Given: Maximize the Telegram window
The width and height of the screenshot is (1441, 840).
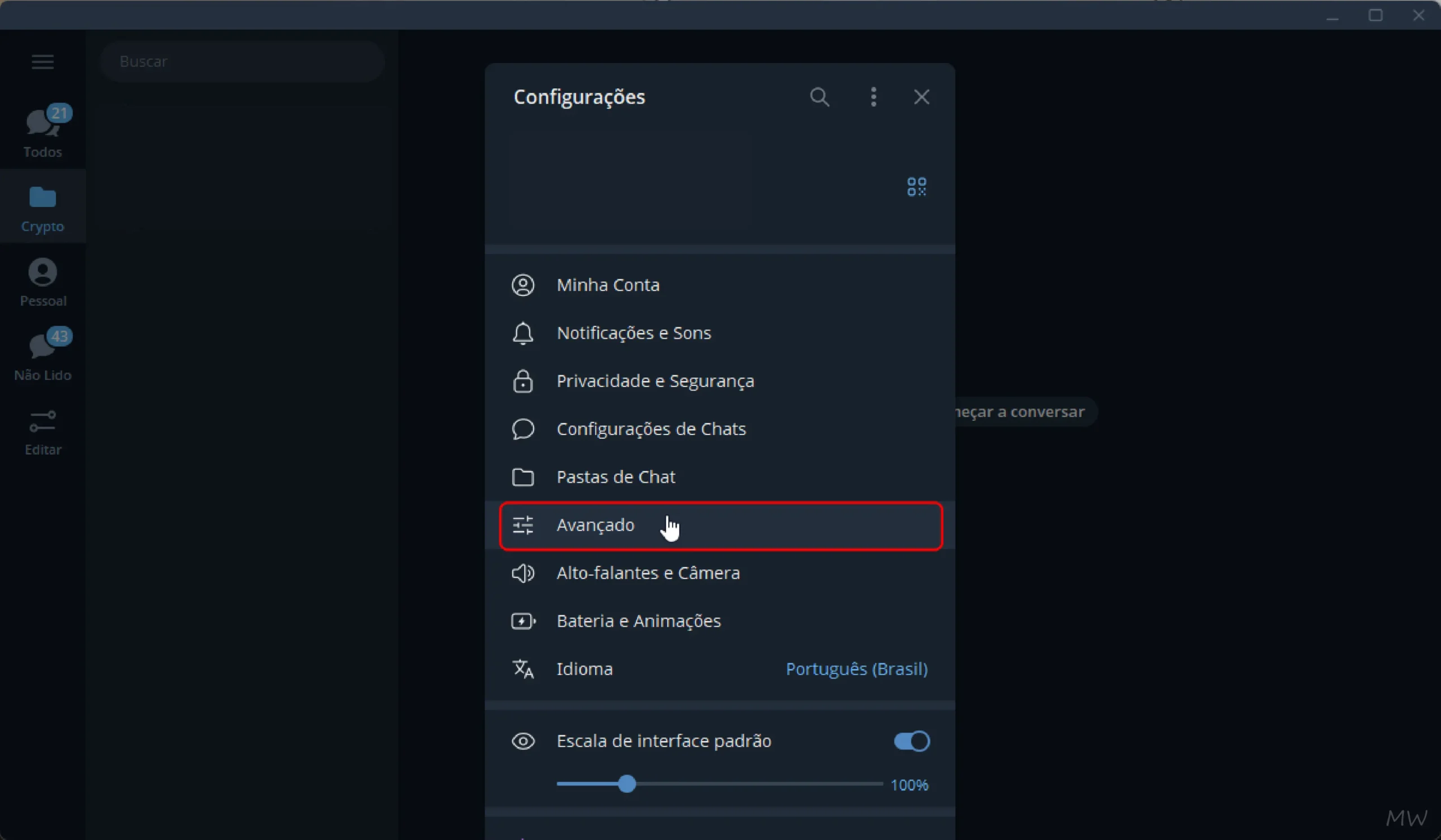Looking at the screenshot, I should pos(1375,15).
